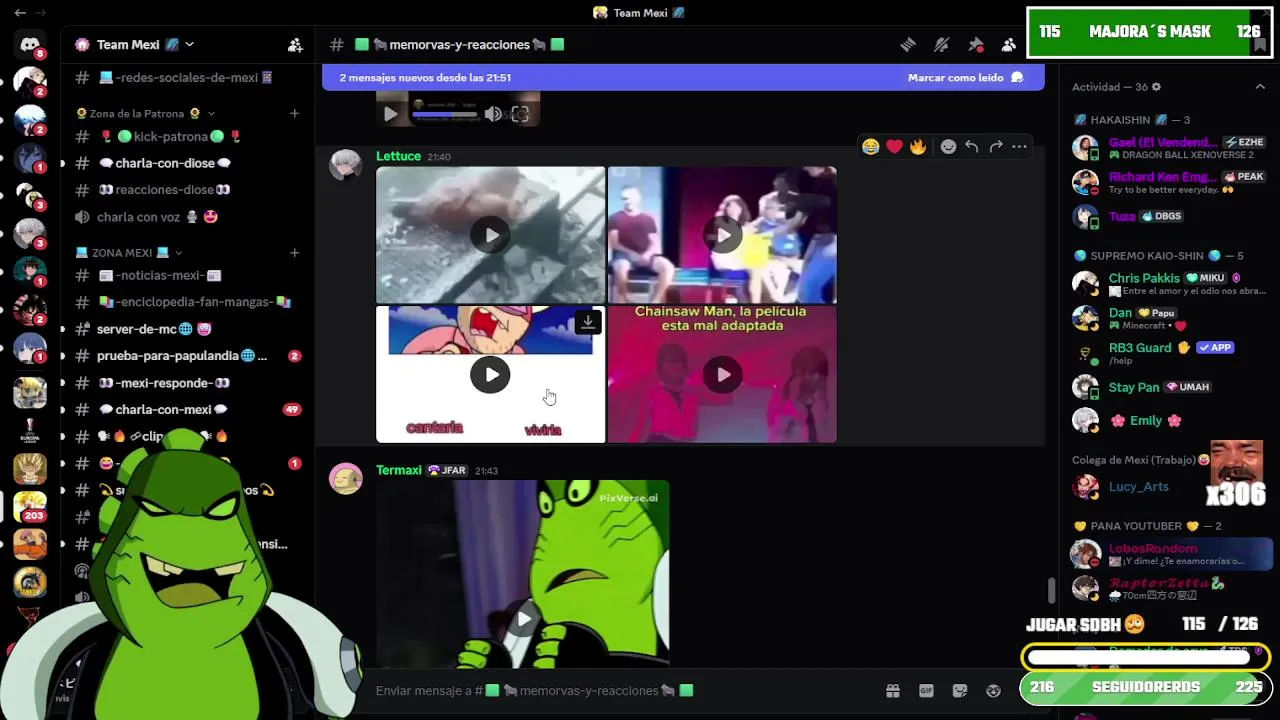The height and width of the screenshot is (720, 1280).
Task: React with red heart on message
Action: tap(894, 147)
